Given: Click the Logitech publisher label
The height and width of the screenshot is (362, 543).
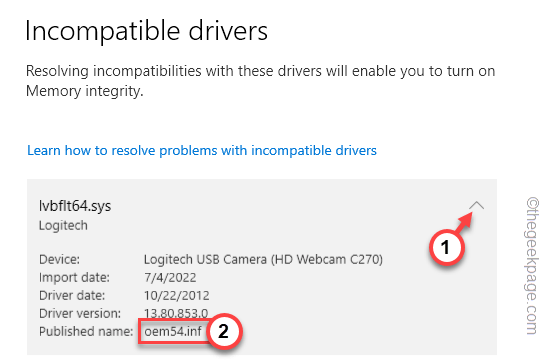Looking at the screenshot, I should click(x=63, y=226).
